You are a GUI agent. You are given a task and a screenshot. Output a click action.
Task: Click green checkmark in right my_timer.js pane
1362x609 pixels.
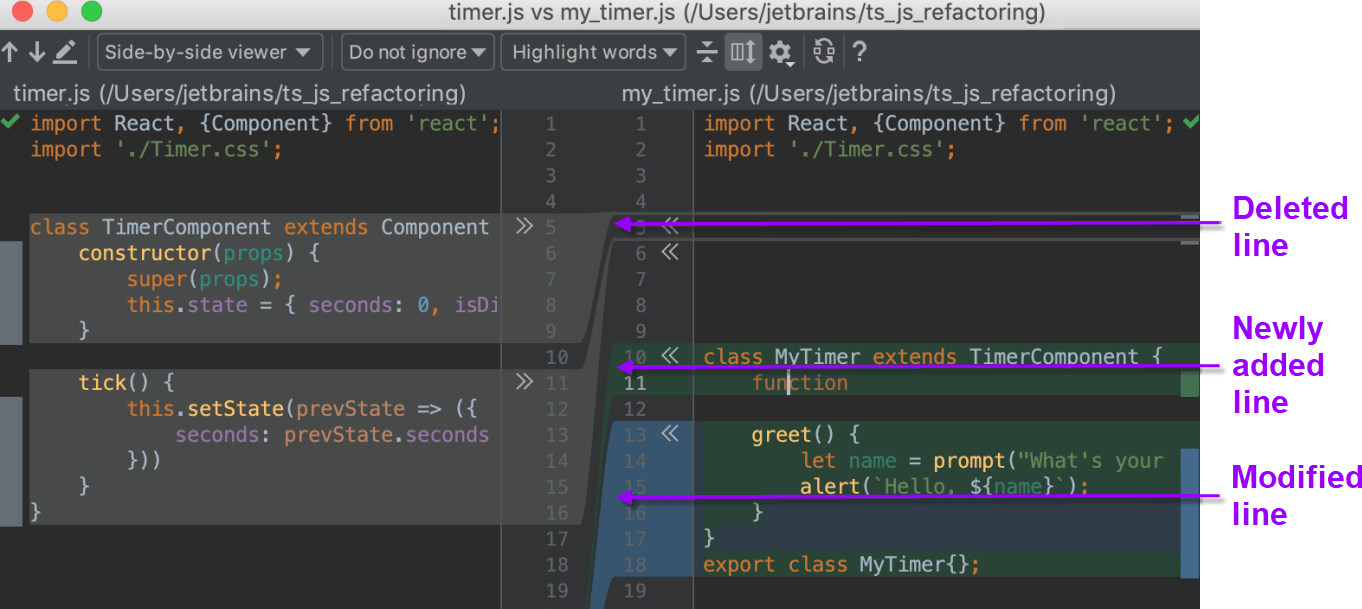(x=1190, y=122)
